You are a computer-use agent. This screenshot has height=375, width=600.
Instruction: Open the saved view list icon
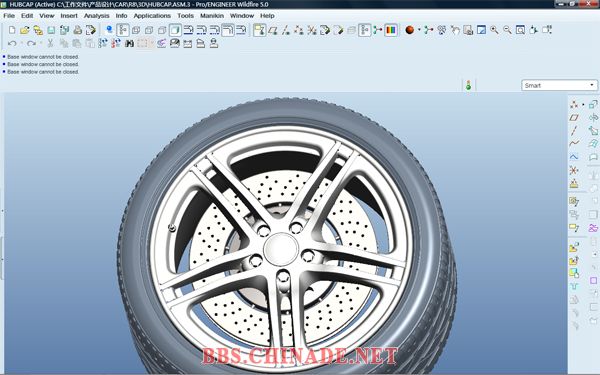pos(546,30)
